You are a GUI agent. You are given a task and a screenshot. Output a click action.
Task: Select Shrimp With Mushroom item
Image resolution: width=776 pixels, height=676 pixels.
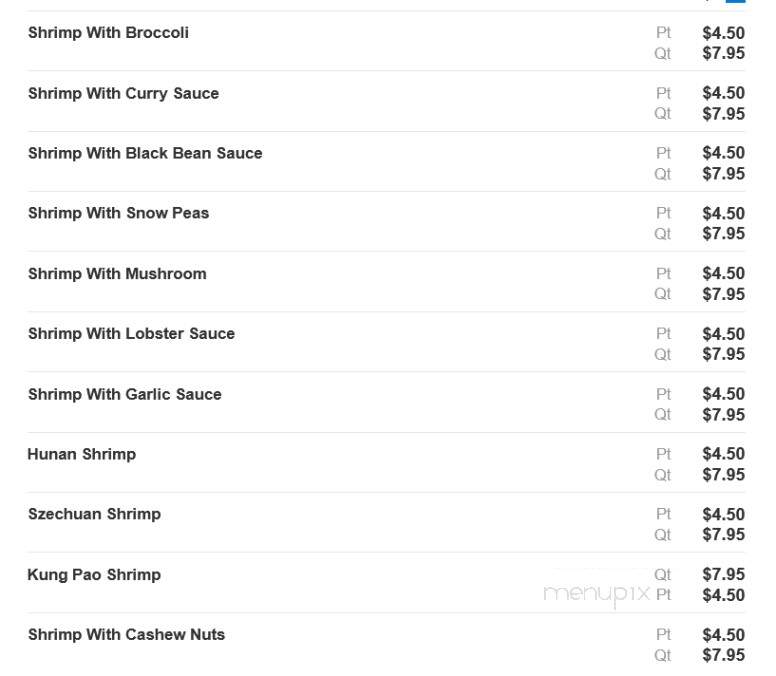(x=117, y=274)
